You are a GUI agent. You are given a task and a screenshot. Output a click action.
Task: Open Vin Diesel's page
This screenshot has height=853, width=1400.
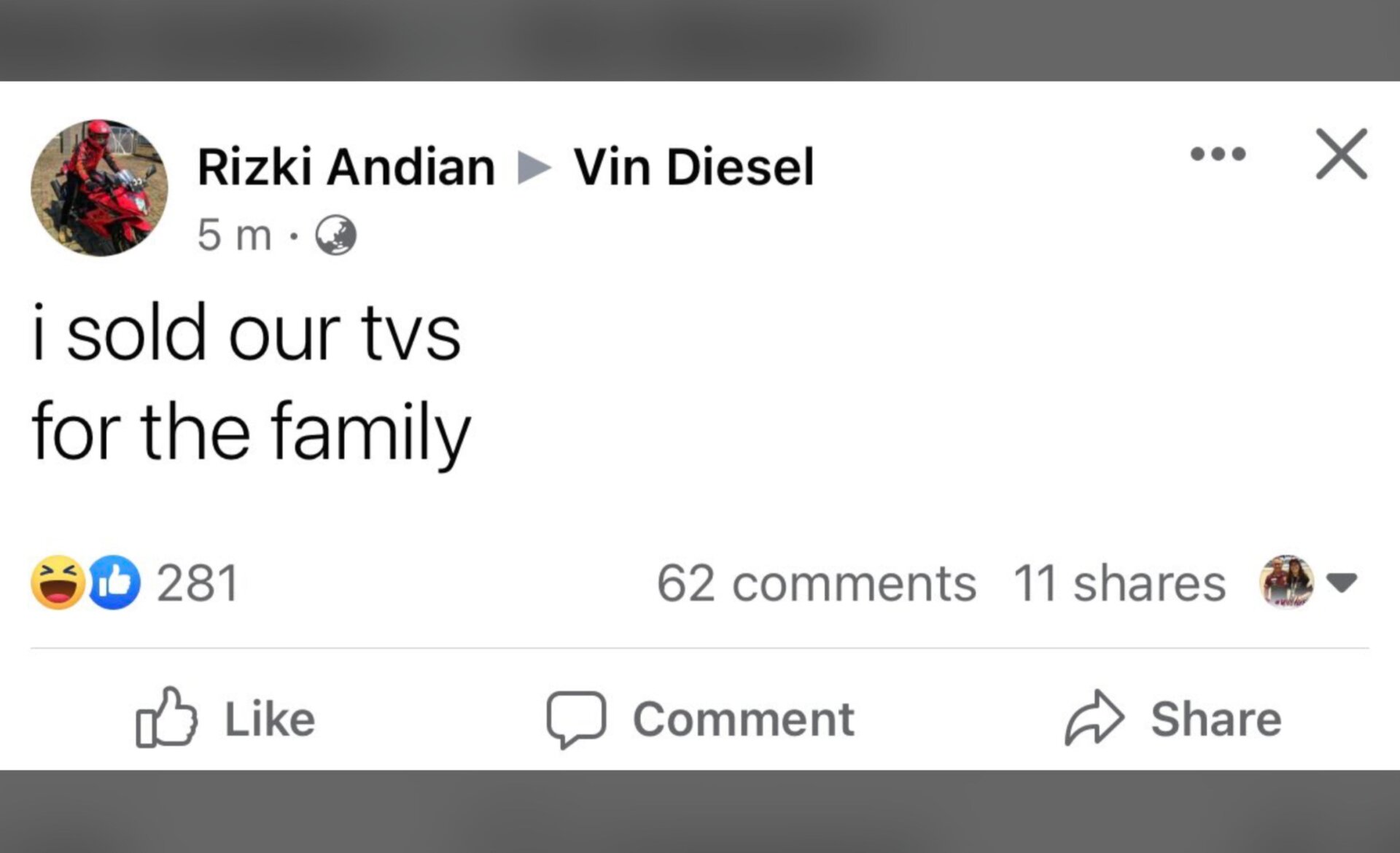[x=693, y=166]
